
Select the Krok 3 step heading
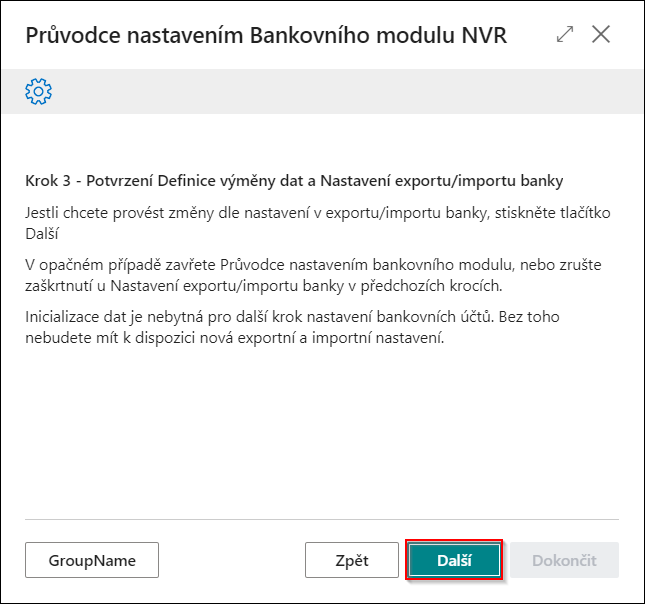coord(294,181)
